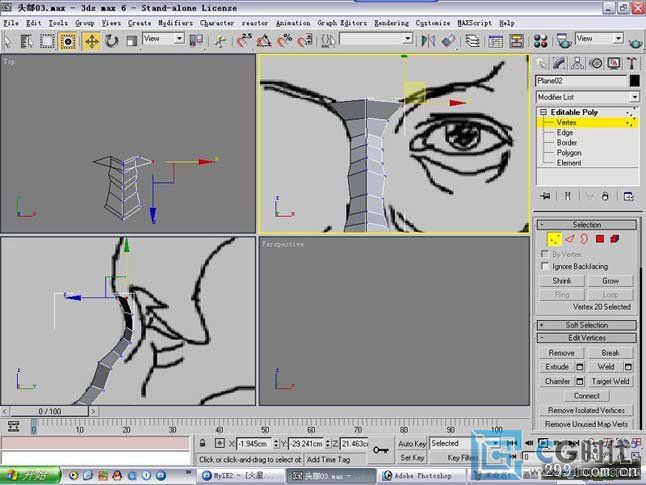Switch to Utilities command panel tab
The height and width of the screenshot is (485, 646).
point(632,63)
